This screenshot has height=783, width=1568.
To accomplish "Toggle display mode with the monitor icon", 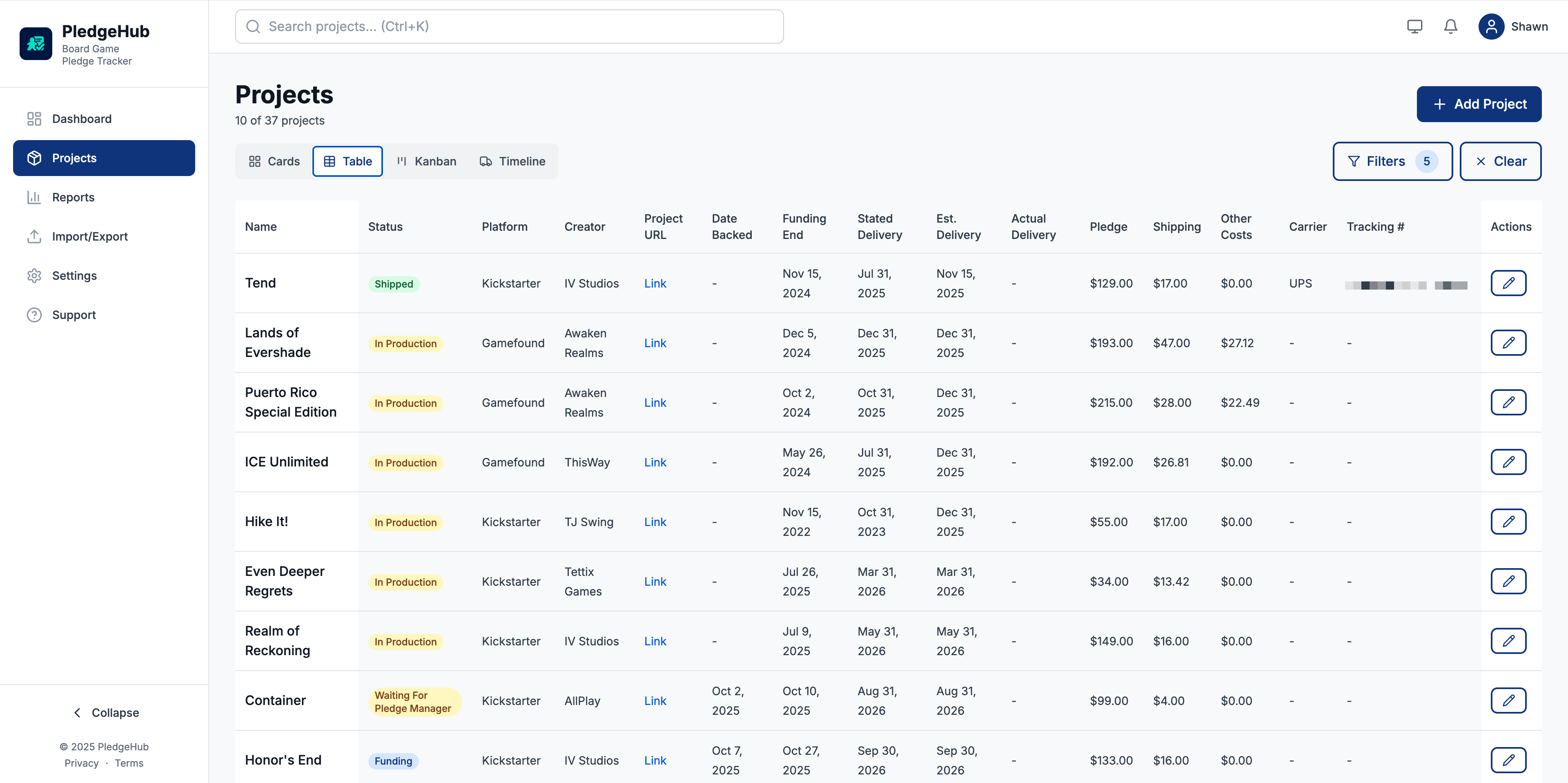I will pos(1414,26).
